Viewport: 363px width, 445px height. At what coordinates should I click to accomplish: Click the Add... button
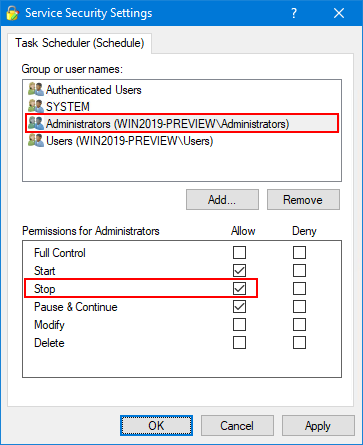click(222, 200)
